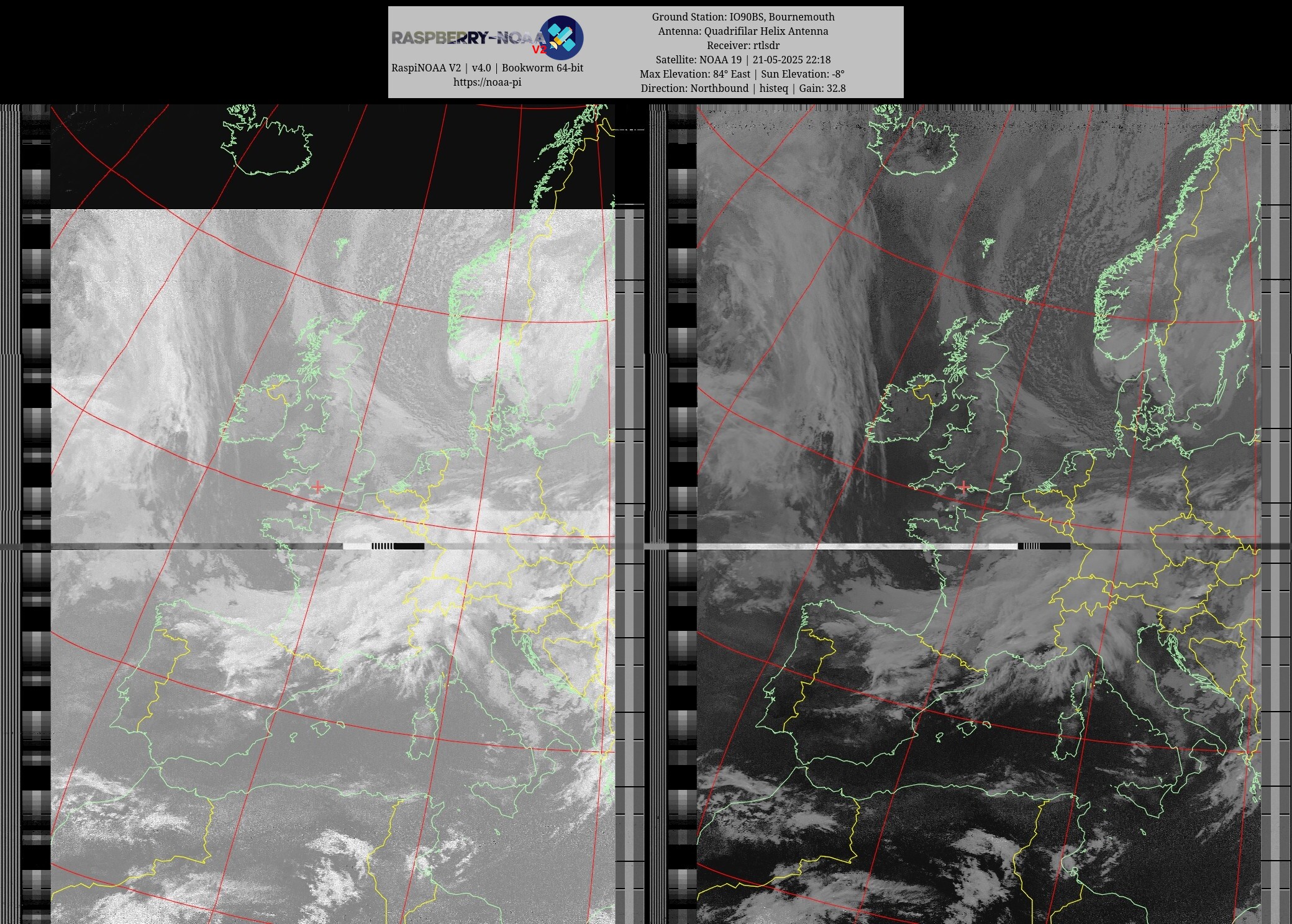Click 'Max Elevation: 84° East | Sun Elevation' line
This screenshot has height=924, width=1292.
click(x=742, y=74)
